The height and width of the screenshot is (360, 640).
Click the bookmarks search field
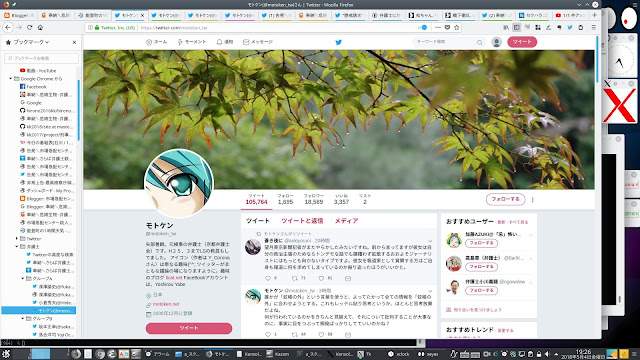click(41, 58)
